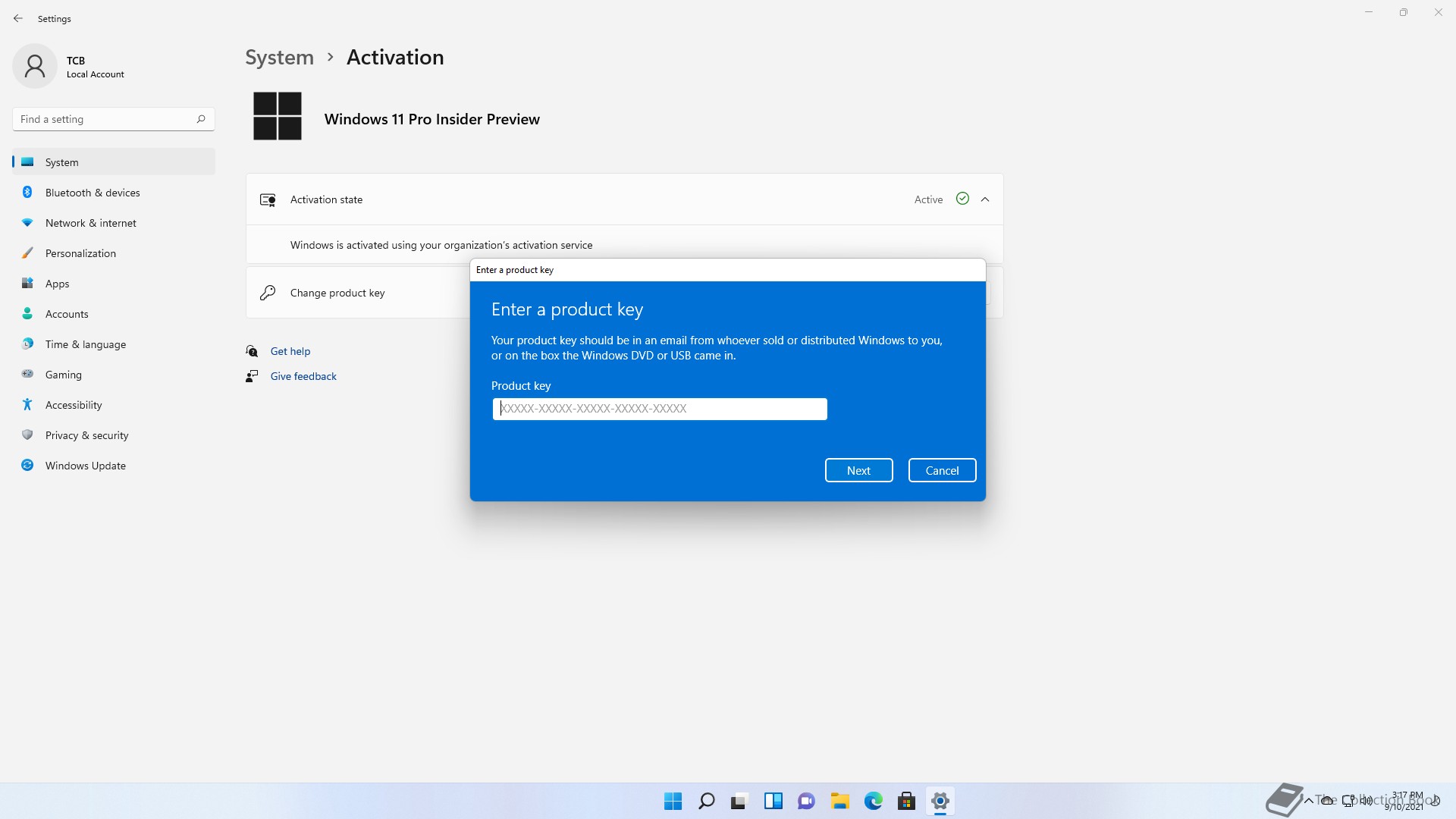1456x819 pixels.
Task: Launch Microsoft Edge from the taskbar
Action: pos(873,801)
